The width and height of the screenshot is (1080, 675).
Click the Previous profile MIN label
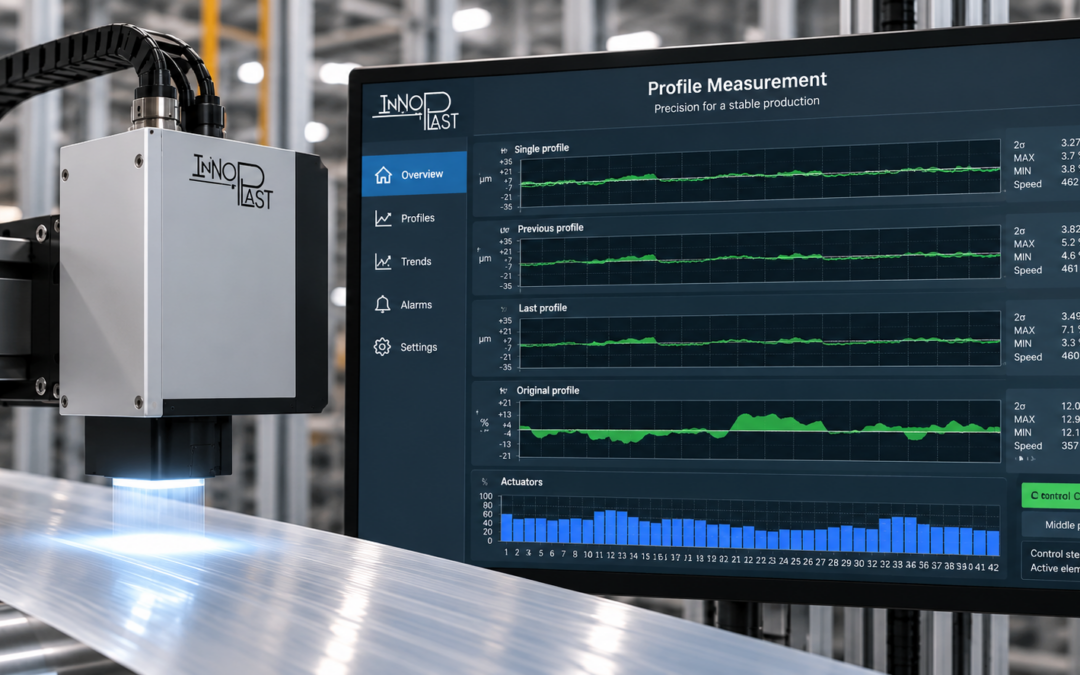[1023, 257]
